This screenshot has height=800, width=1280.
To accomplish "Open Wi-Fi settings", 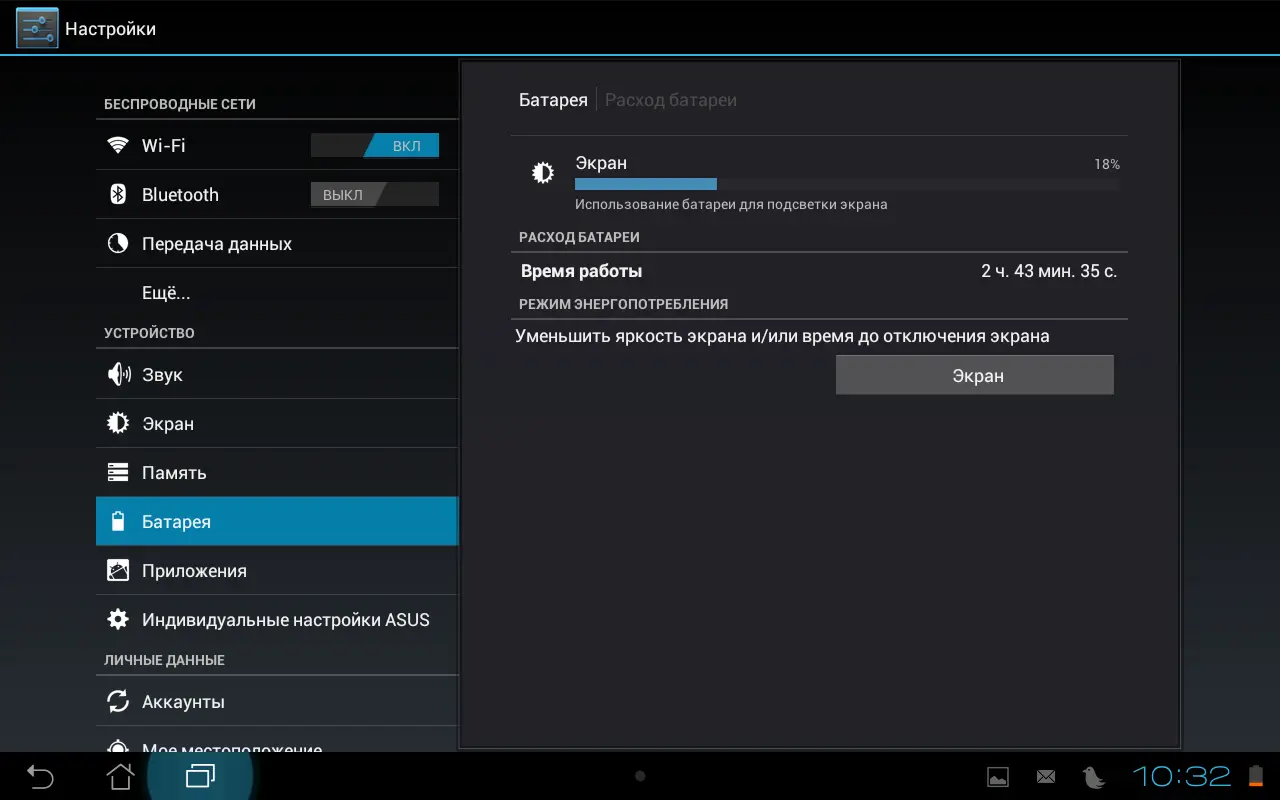I will click(x=277, y=146).
